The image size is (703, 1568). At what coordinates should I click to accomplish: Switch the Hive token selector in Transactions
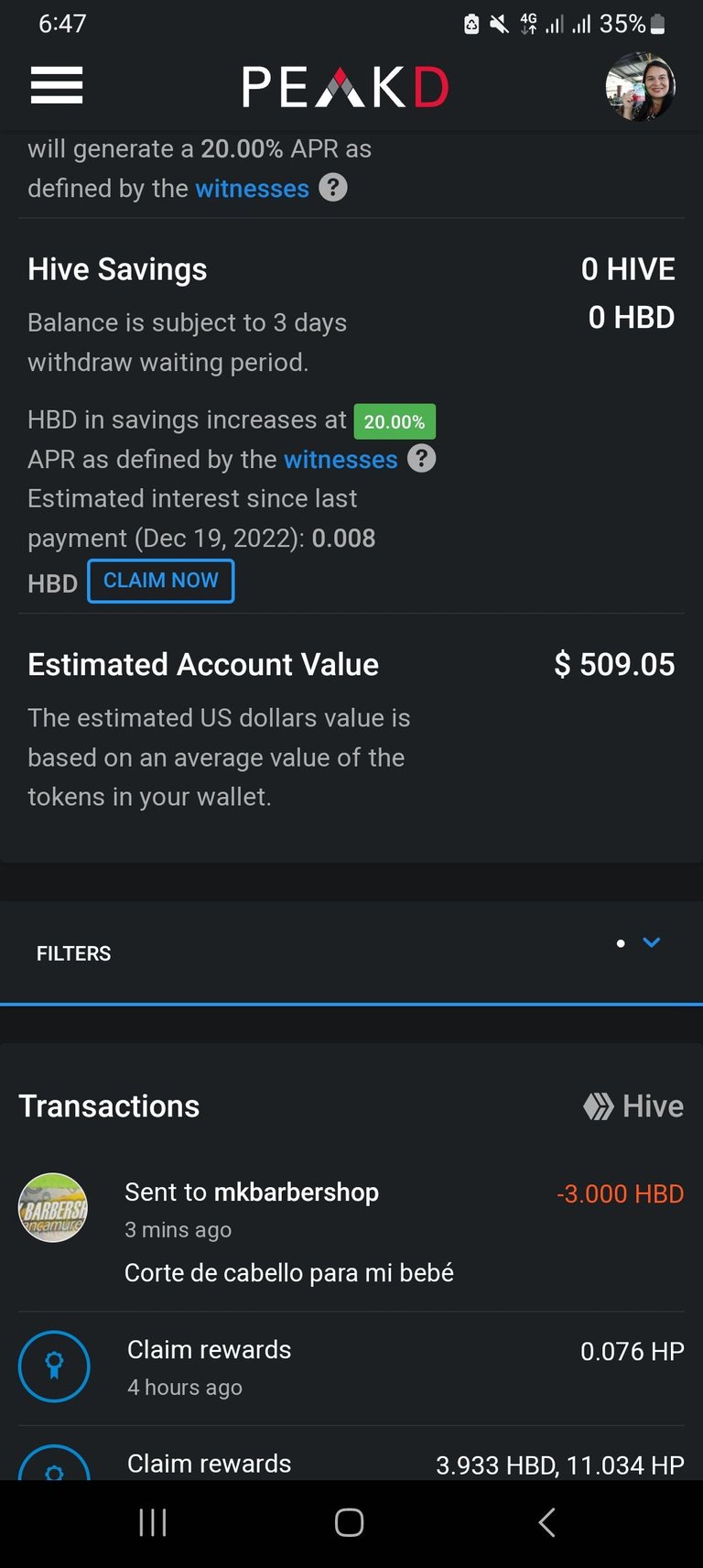pyautogui.click(x=633, y=1106)
